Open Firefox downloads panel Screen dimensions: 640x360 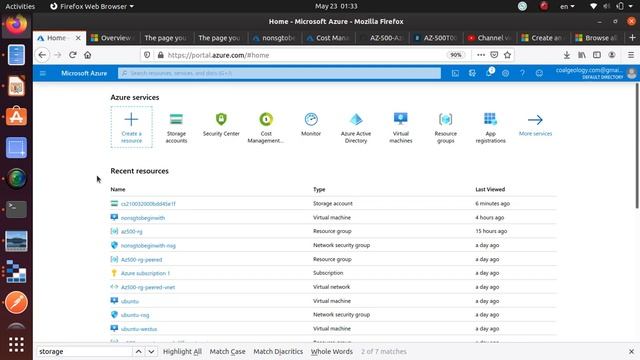tap(567, 55)
